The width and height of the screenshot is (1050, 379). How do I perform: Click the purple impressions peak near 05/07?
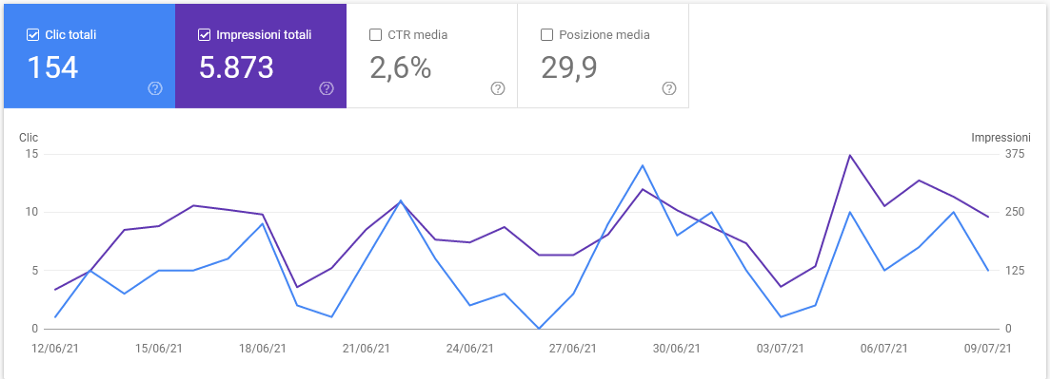pos(850,155)
